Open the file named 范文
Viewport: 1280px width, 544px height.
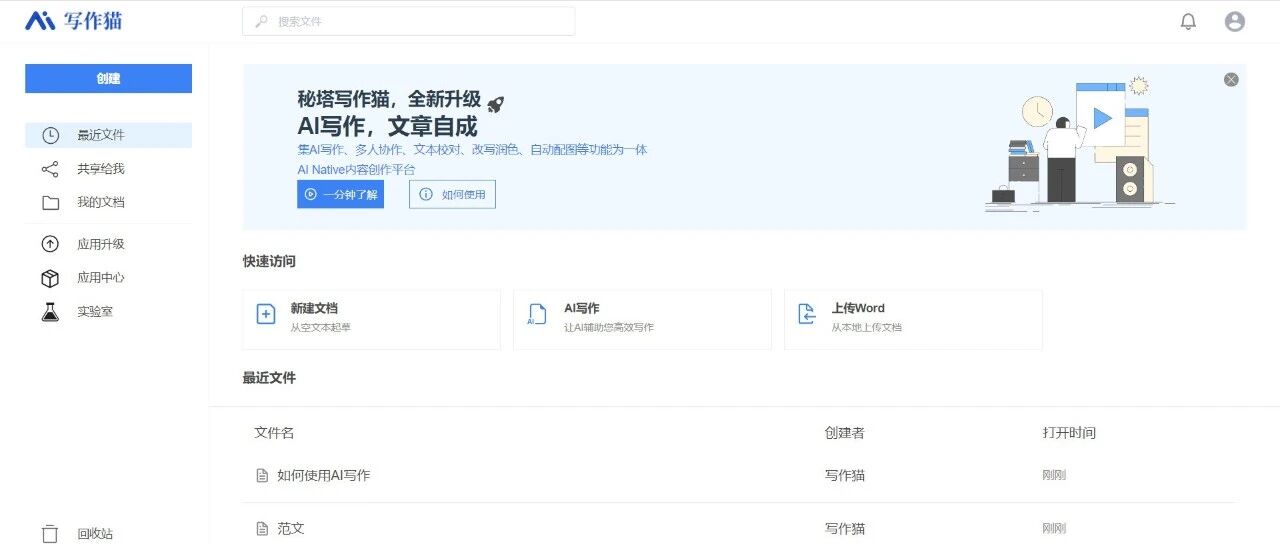coord(291,528)
